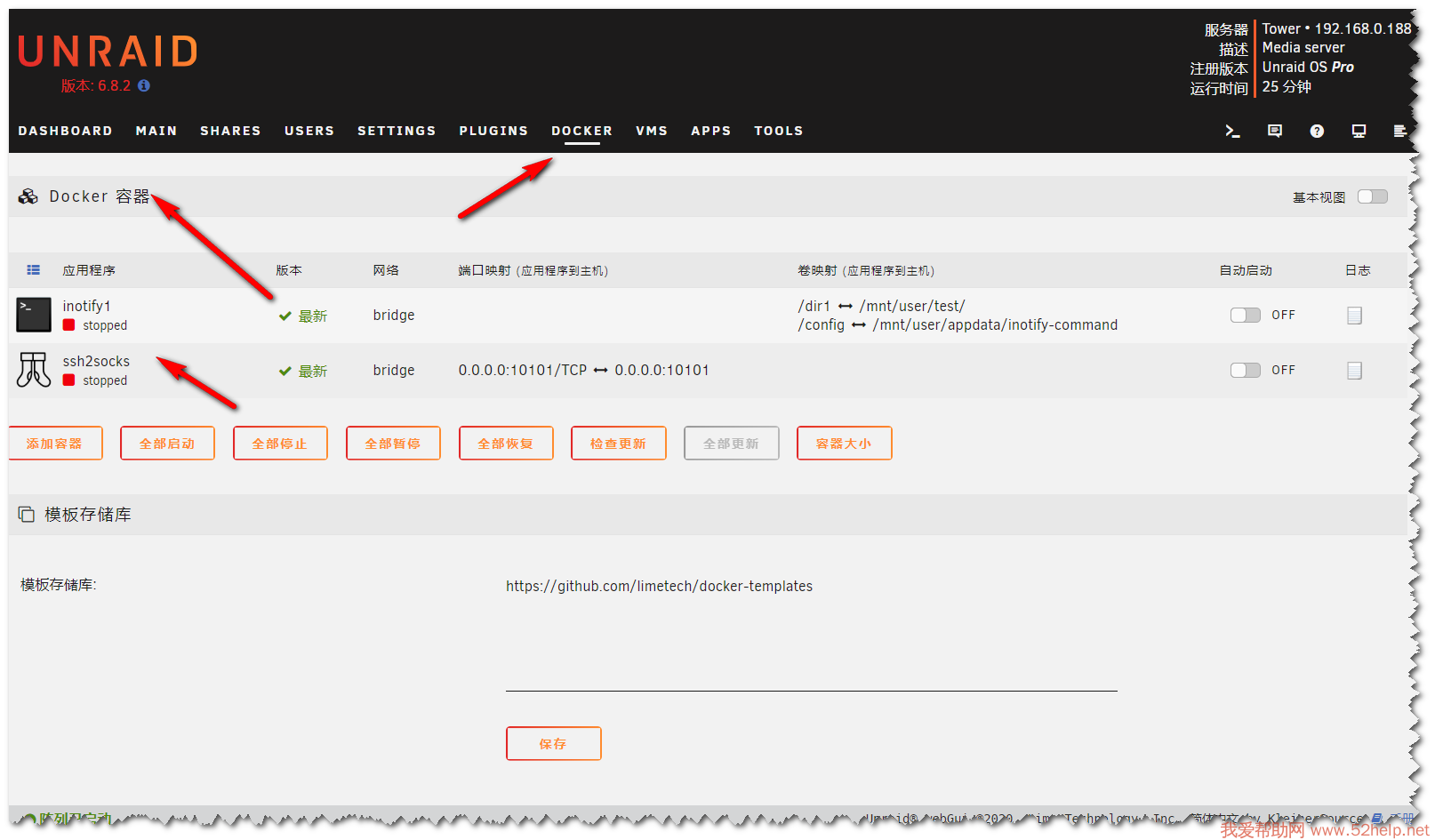Viewport: 1435px width, 840px height.
Task: Click the 添加容器 add container button
Action: (55, 444)
